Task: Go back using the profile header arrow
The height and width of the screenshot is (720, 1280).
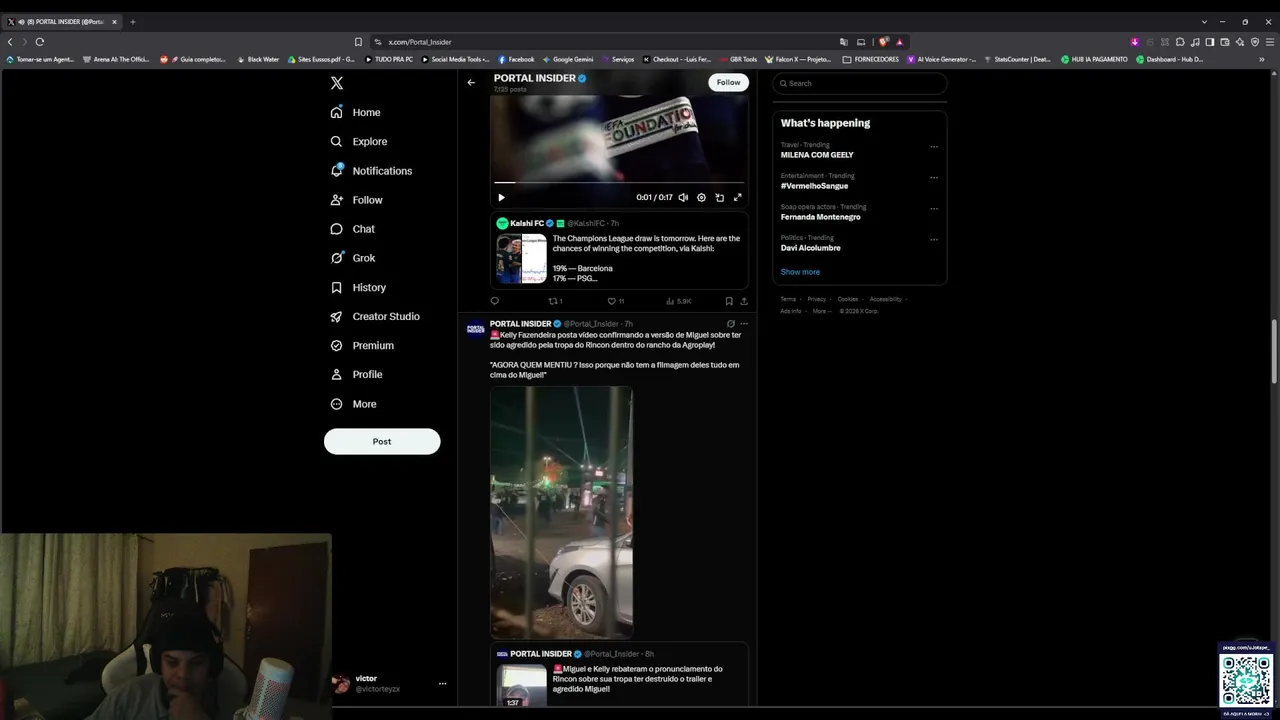Action: point(471,83)
